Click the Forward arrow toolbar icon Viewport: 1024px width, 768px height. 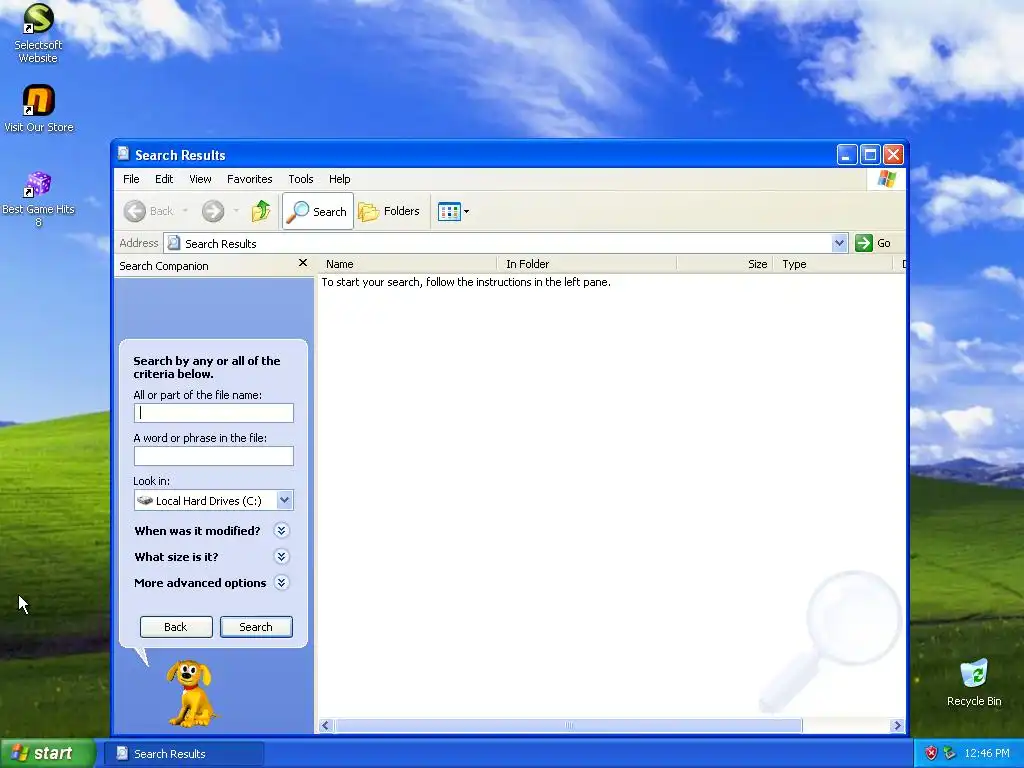click(213, 211)
